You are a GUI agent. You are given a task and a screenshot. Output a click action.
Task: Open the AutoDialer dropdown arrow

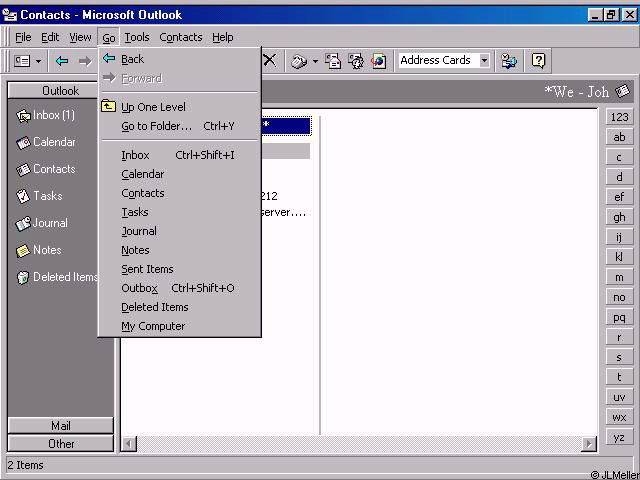pos(315,62)
